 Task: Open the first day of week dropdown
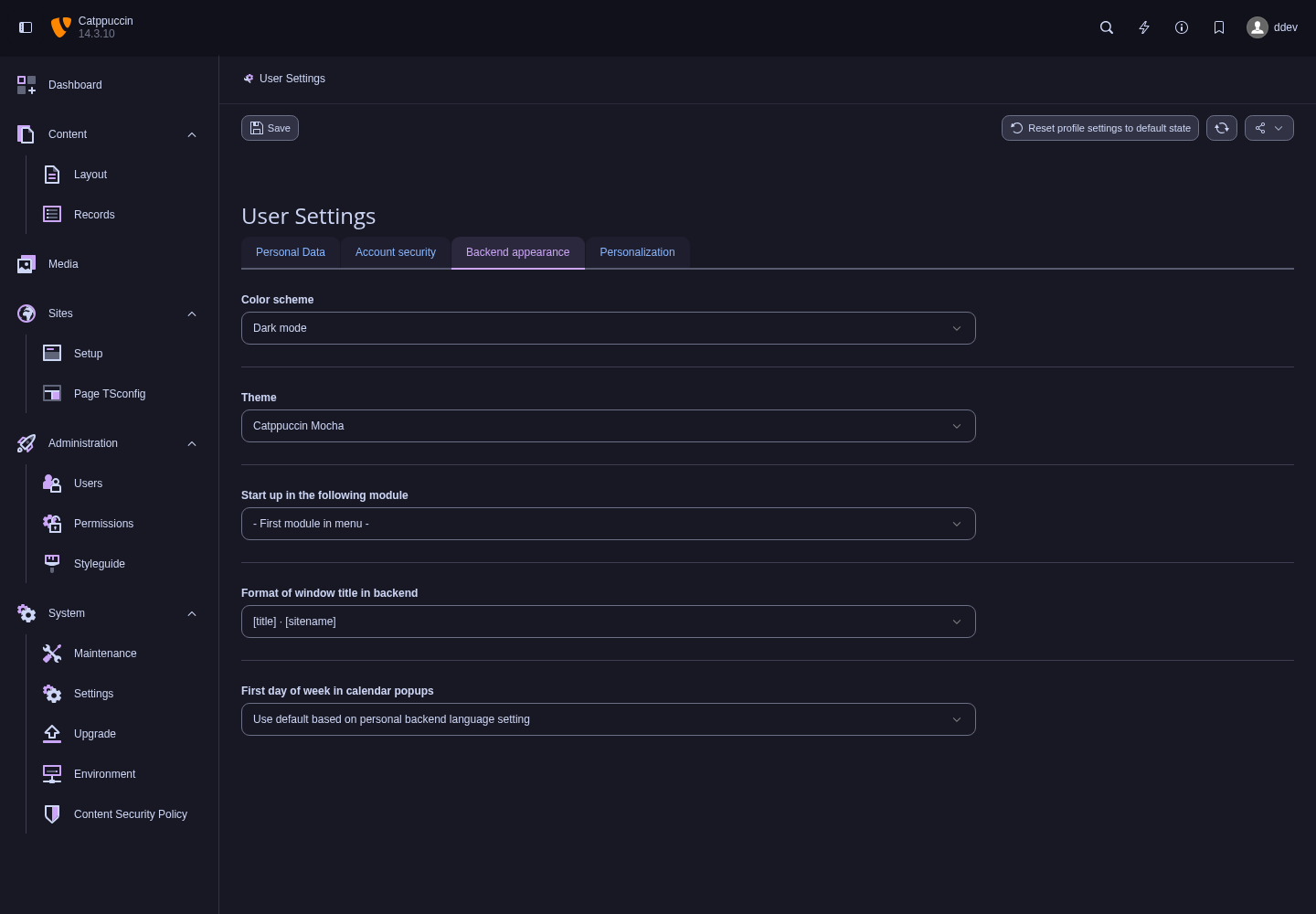click(x=609, y=719)
